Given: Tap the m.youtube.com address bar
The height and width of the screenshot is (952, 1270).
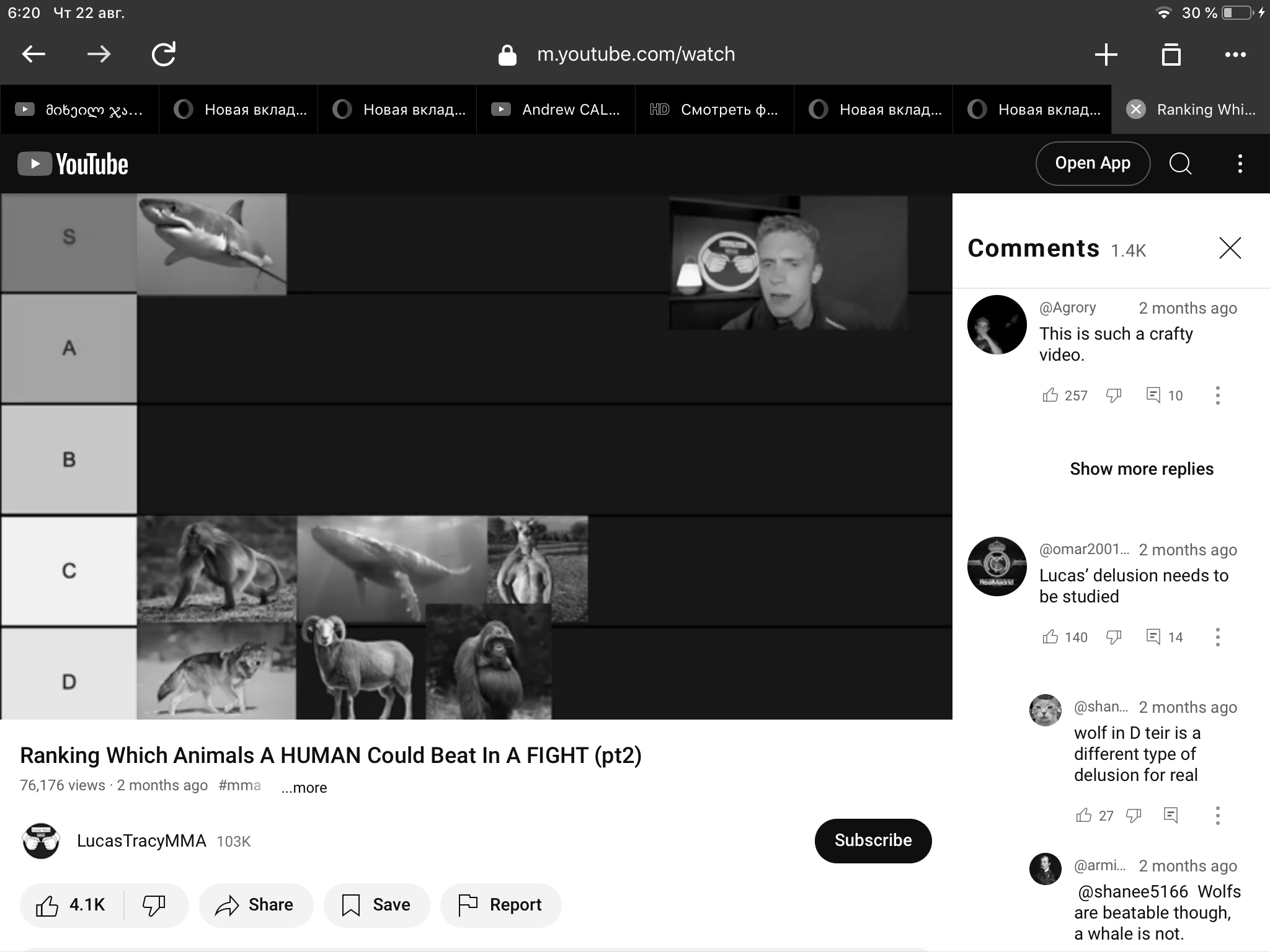Looking at the screenshot, I should pyautogui.click(x=635, y=55).
